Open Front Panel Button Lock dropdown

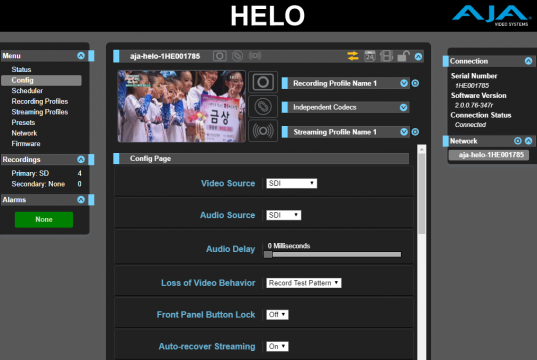click(277, 314)
